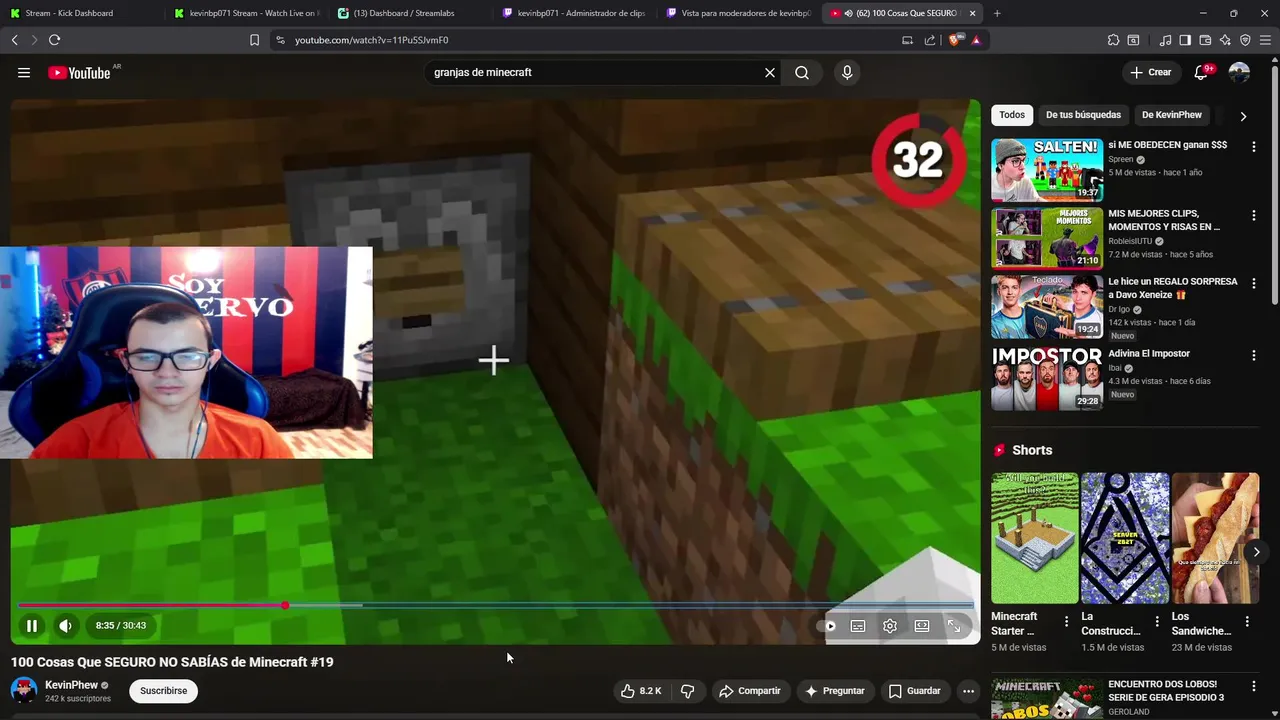Screen dimensions: 1280x720
Task: Subscribe with the Suscribirse button
Action: (163, 691)
